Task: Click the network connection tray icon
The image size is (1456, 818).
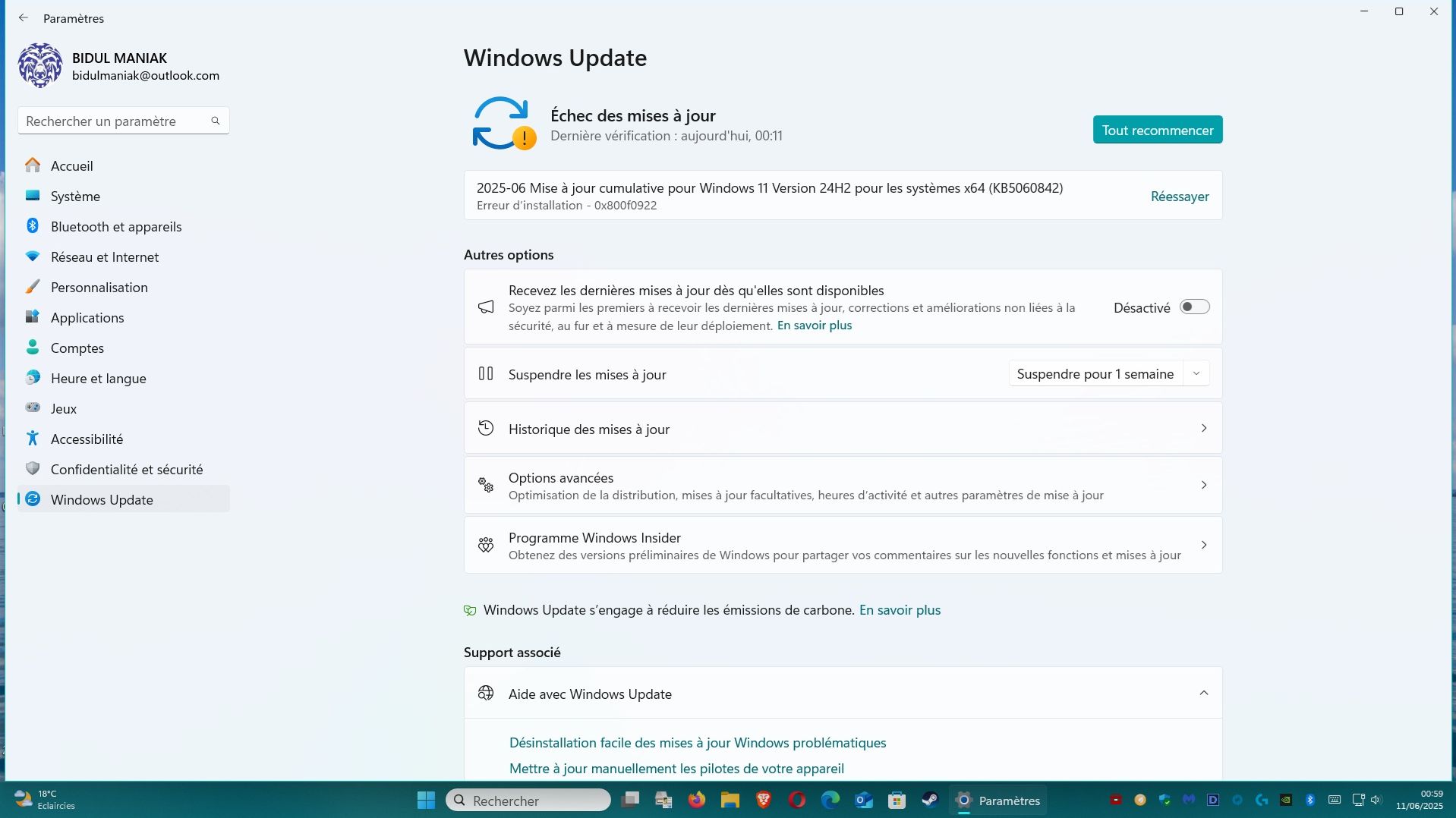Action: (x=1359, y=800)
